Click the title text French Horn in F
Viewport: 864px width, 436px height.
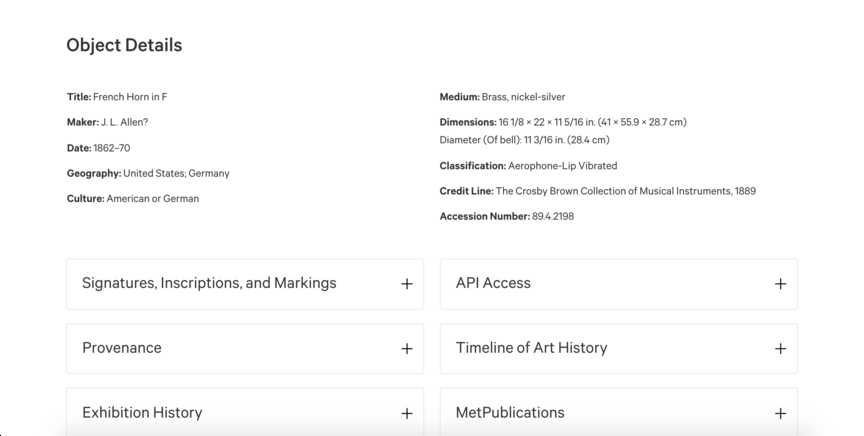[x=130, y=97]
